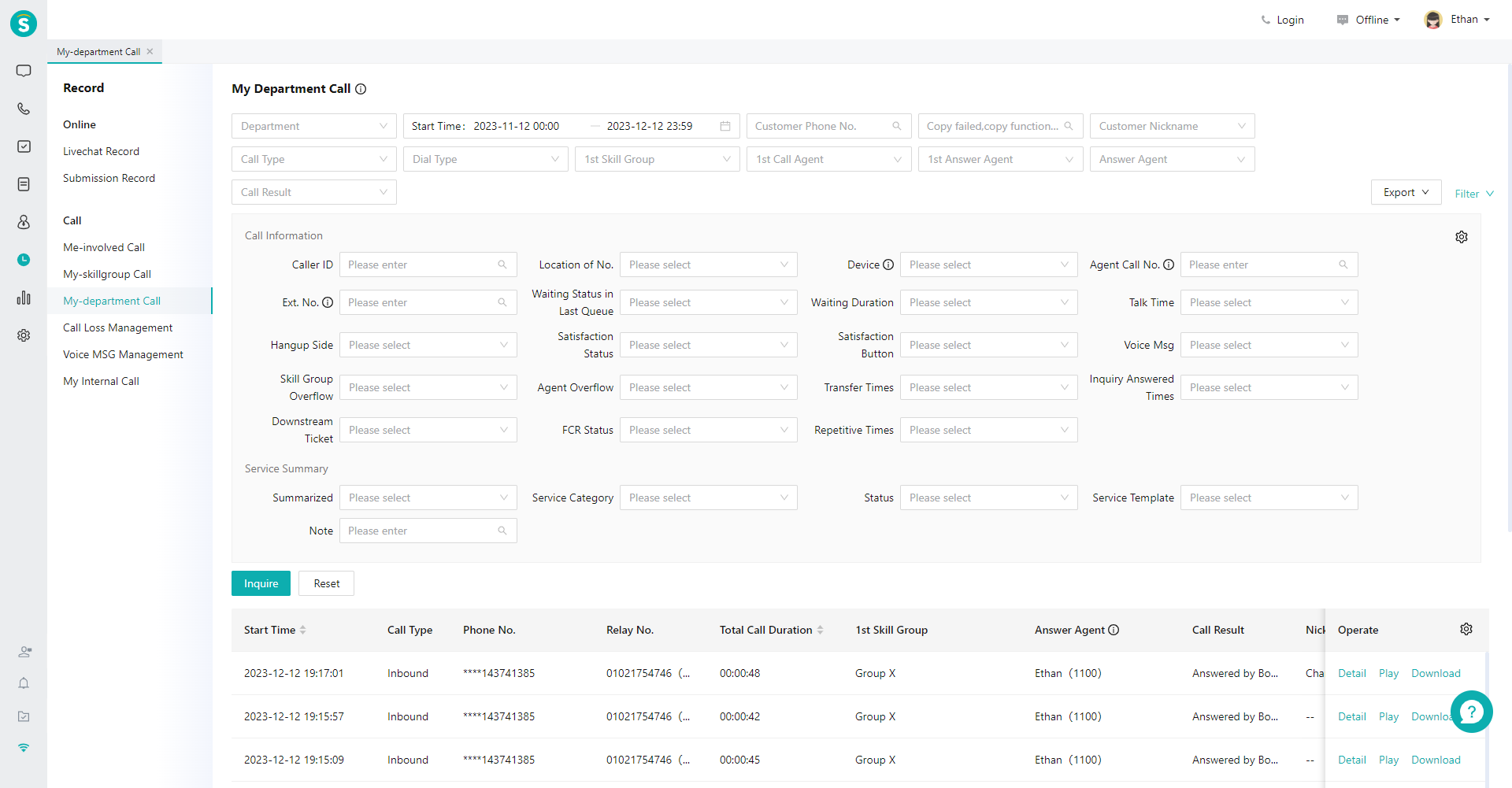Click the Reset button

327,583
